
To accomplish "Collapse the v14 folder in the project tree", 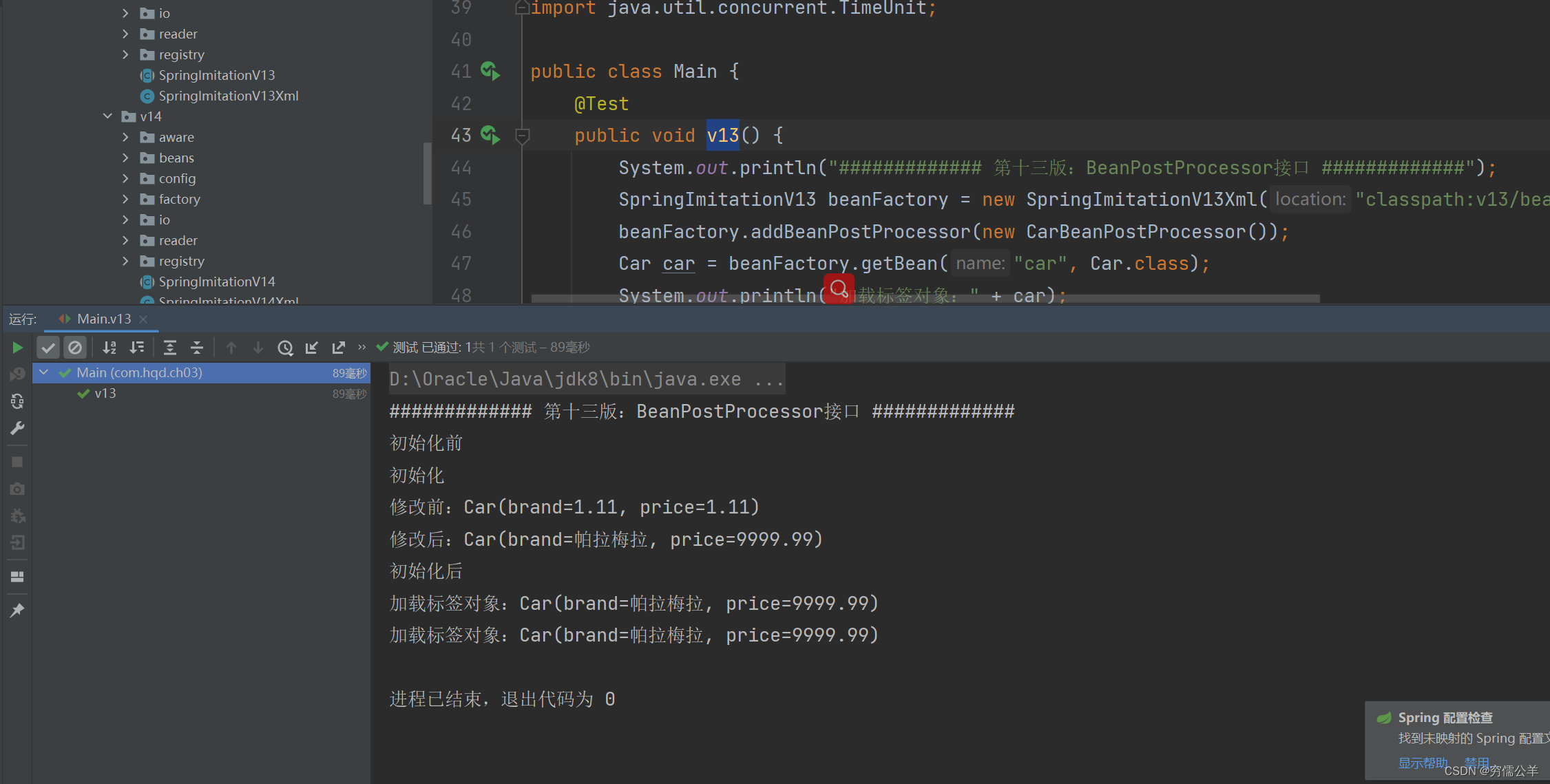I will tap(107, 116).
